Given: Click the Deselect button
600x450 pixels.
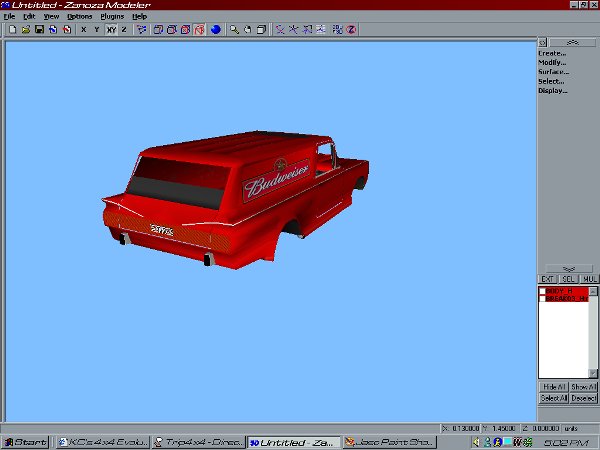Looking at the screenshot, I should pyautogui.click(x=583, y=398).
